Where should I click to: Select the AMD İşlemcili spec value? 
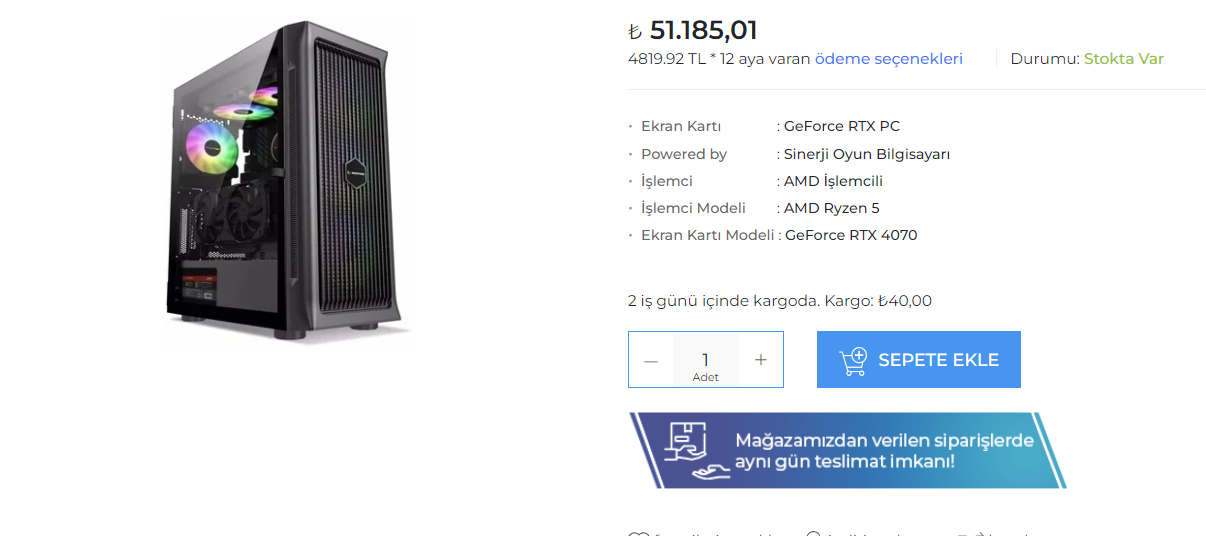tap(833, 181)
